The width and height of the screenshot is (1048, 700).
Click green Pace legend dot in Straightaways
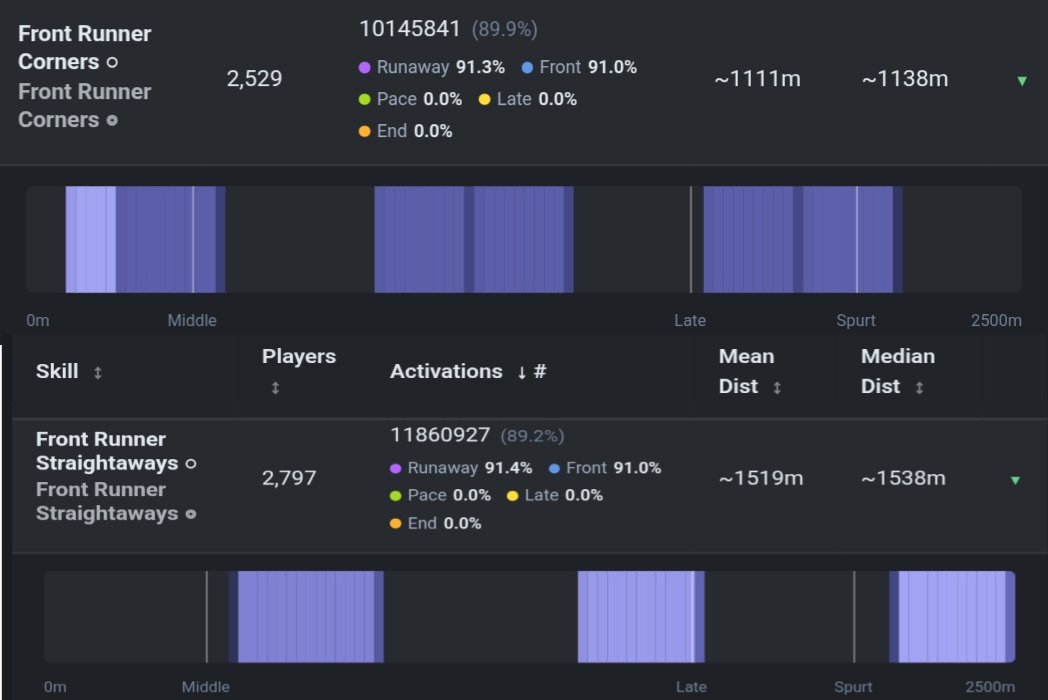tap(395, 495)
